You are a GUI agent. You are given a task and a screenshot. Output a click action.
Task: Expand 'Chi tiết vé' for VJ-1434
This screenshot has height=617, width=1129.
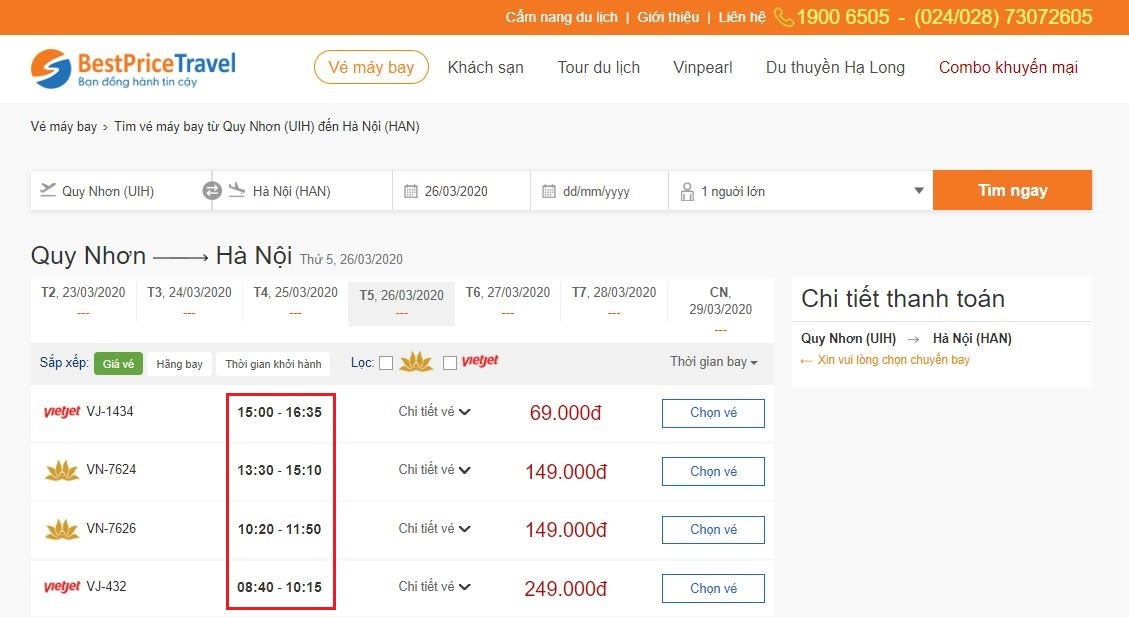point(434,412)
